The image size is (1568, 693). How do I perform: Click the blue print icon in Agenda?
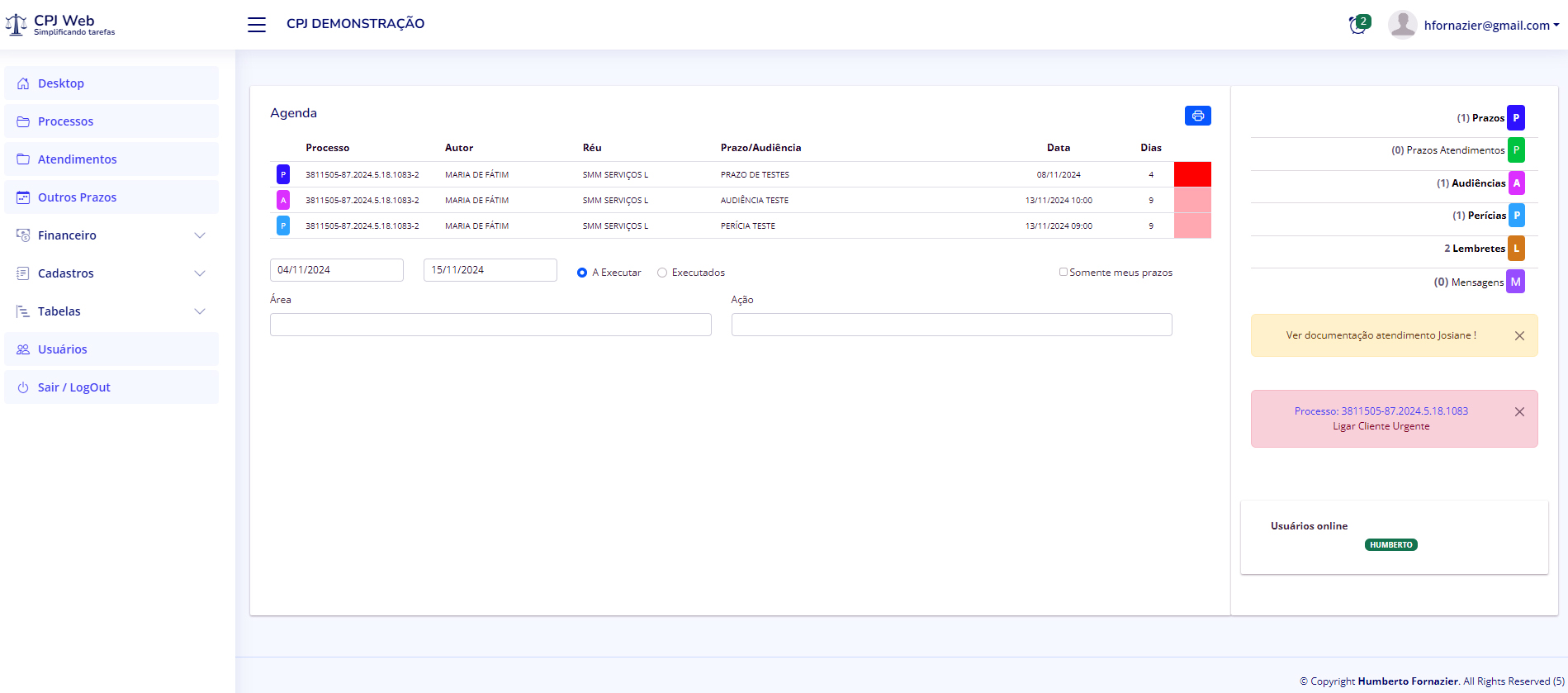[x=1197, y=116]
